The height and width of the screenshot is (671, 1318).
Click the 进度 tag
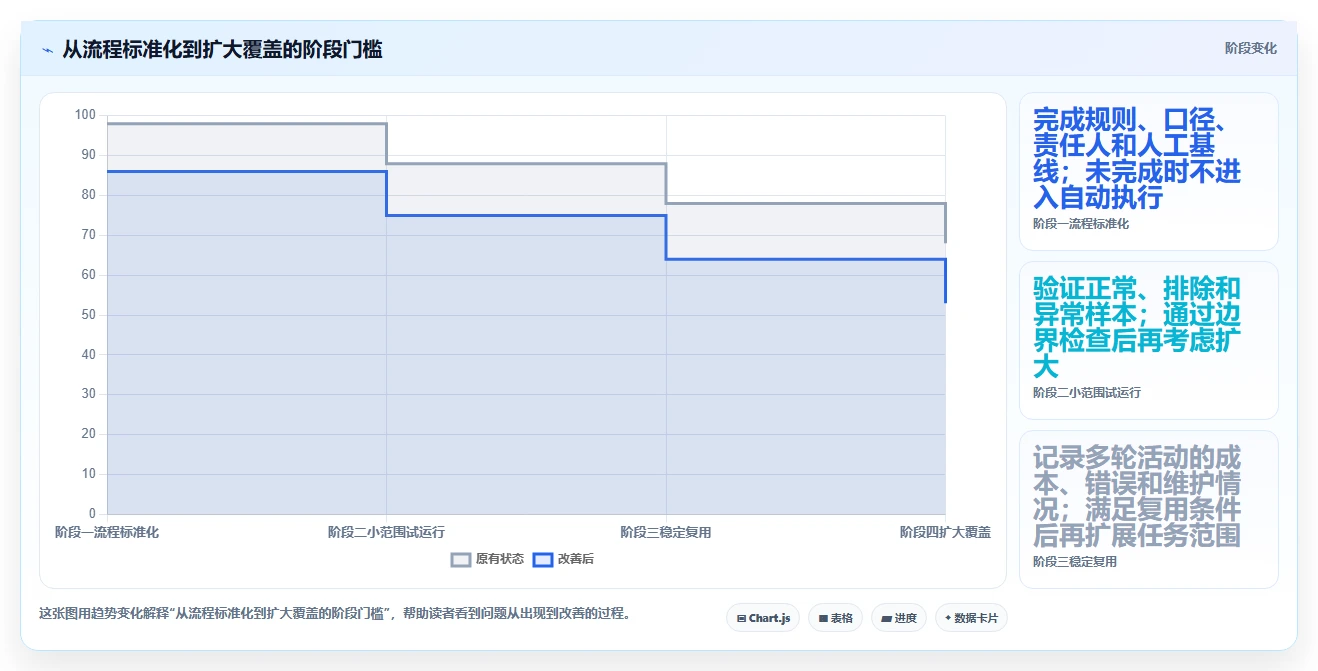coord(899,618)
